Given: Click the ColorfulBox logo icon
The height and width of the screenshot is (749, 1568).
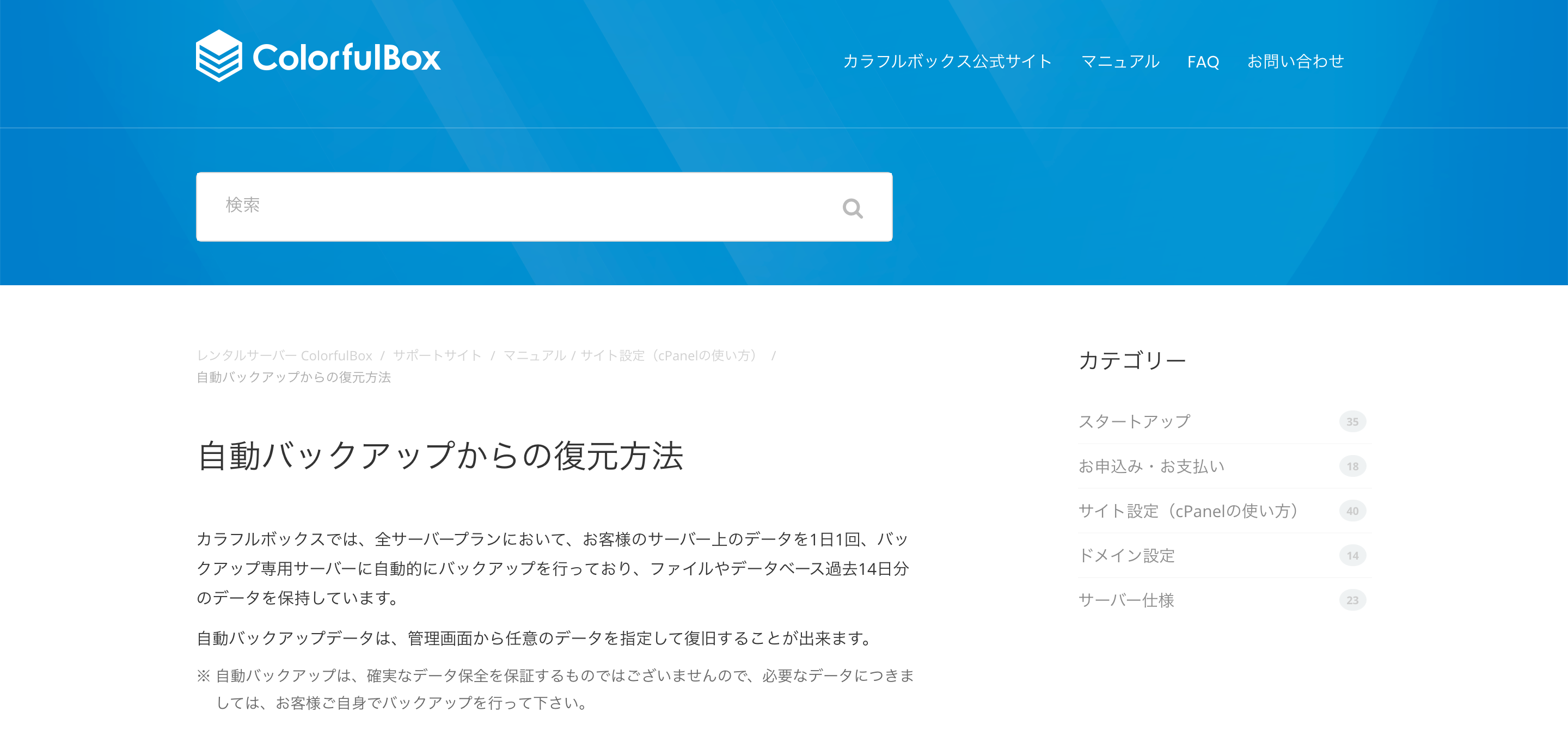Looking at the screenshot, I should pos(218,56).
